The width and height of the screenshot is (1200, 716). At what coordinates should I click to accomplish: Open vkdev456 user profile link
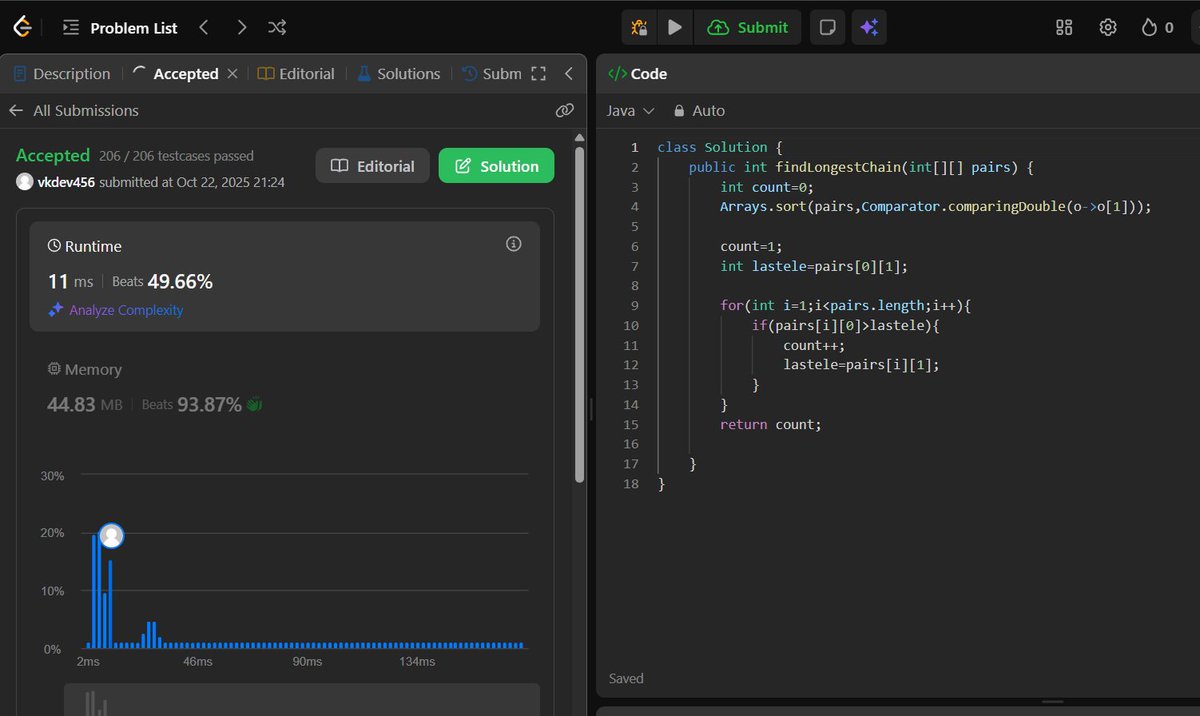66,182
